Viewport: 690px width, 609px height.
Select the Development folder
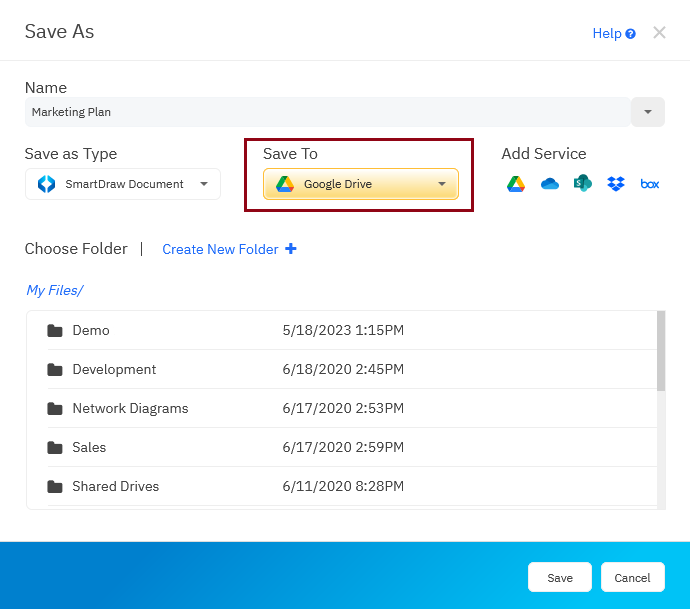(x=114, y=370)
